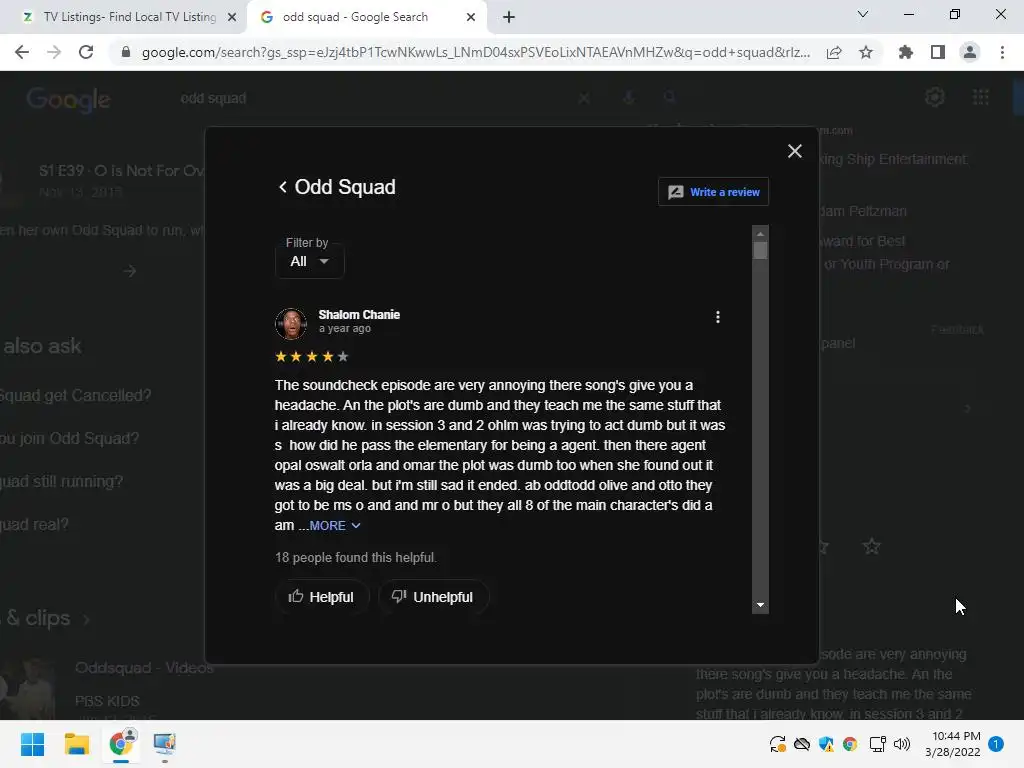Toggle the browser side panel
Image resolution: width=1024 pixels, height=768 pixels.
(x=938, y=52)
